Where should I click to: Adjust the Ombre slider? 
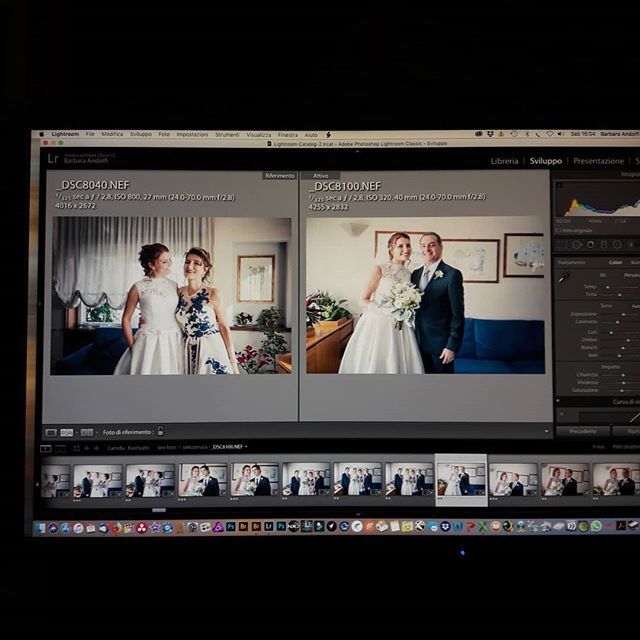(x=628, y=340)
